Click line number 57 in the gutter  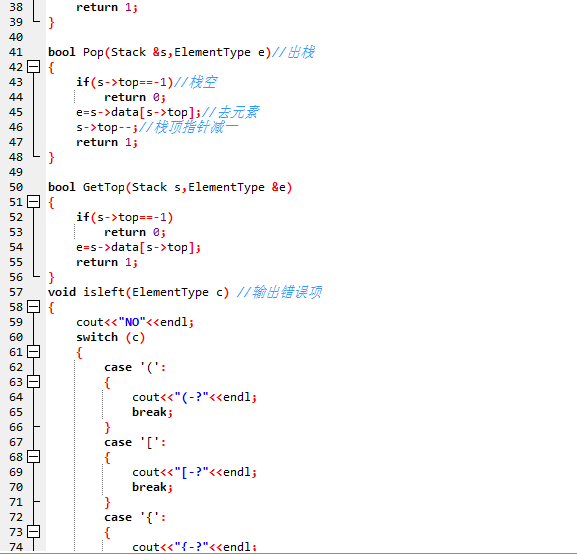tap(16, 292)
